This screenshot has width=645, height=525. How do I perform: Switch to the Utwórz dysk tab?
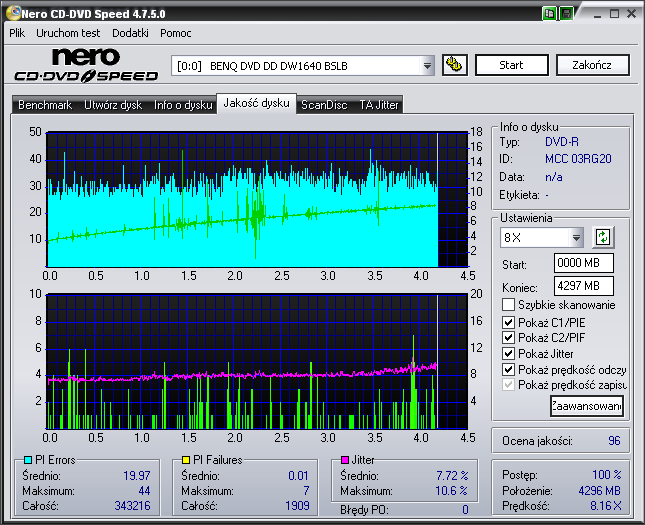113,105
